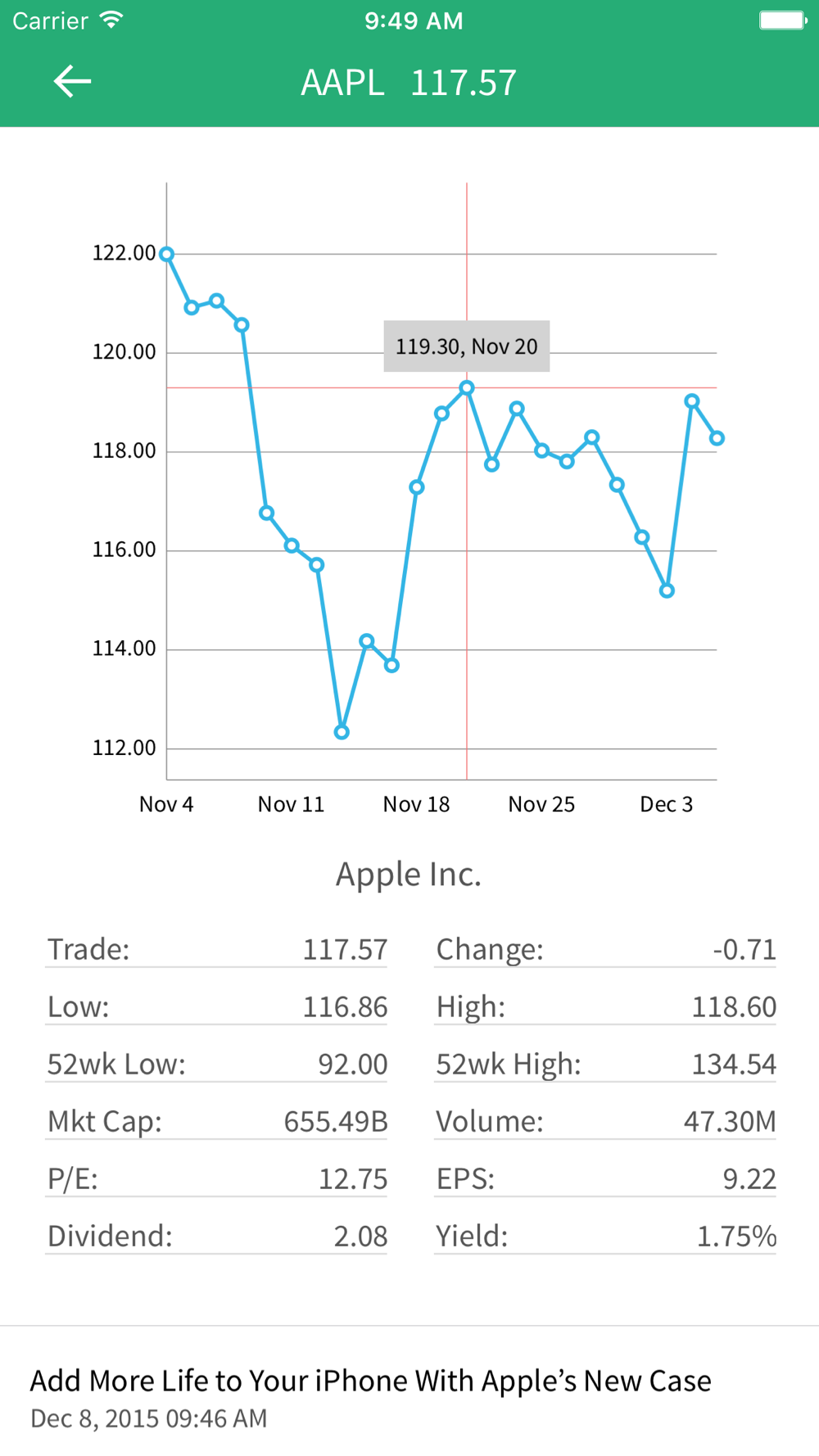Tap the battery indicator icon

click(x=782, y=20)
